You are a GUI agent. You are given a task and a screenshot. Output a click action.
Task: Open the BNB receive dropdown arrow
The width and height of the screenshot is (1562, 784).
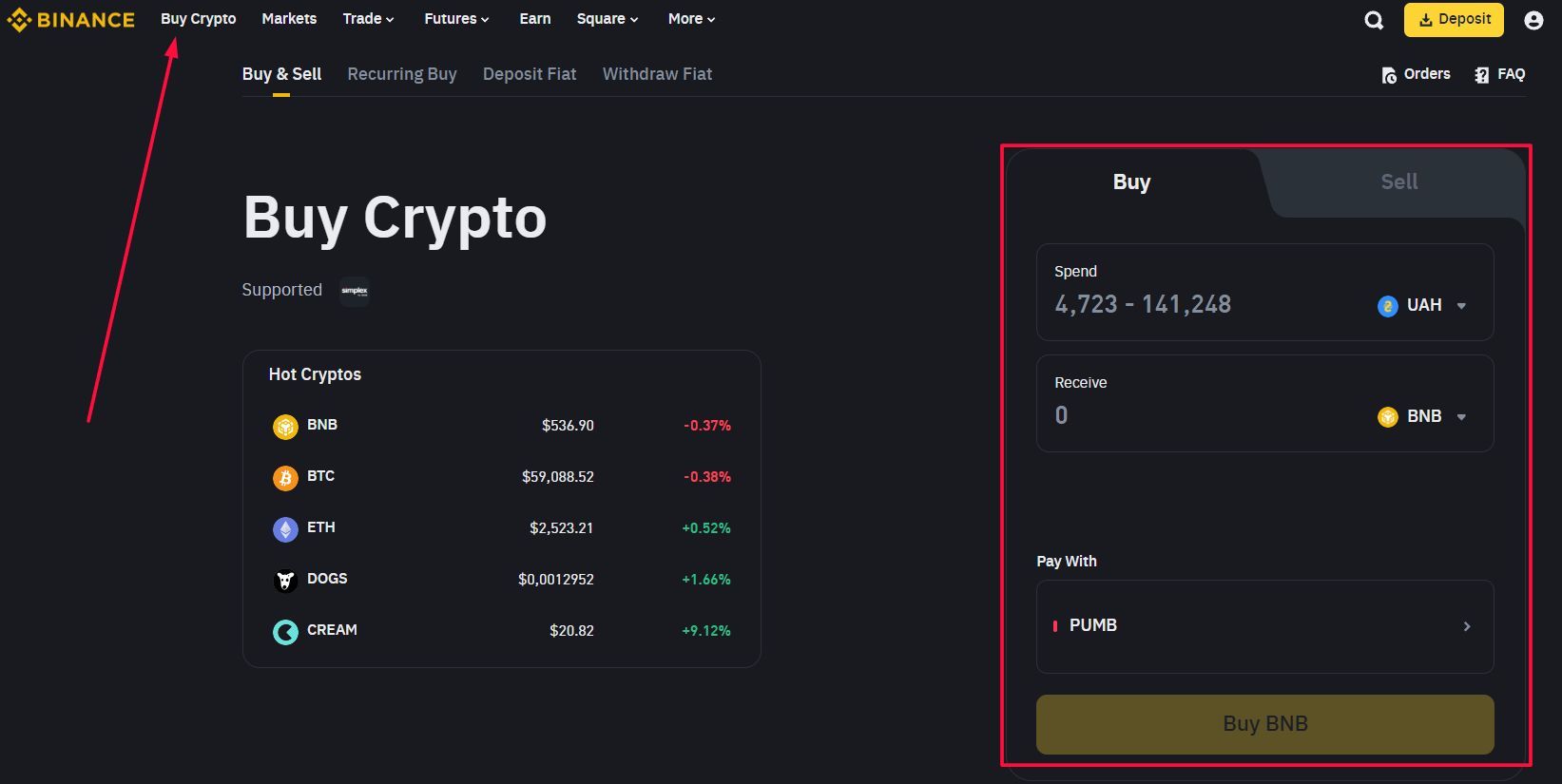[1461, 417]
